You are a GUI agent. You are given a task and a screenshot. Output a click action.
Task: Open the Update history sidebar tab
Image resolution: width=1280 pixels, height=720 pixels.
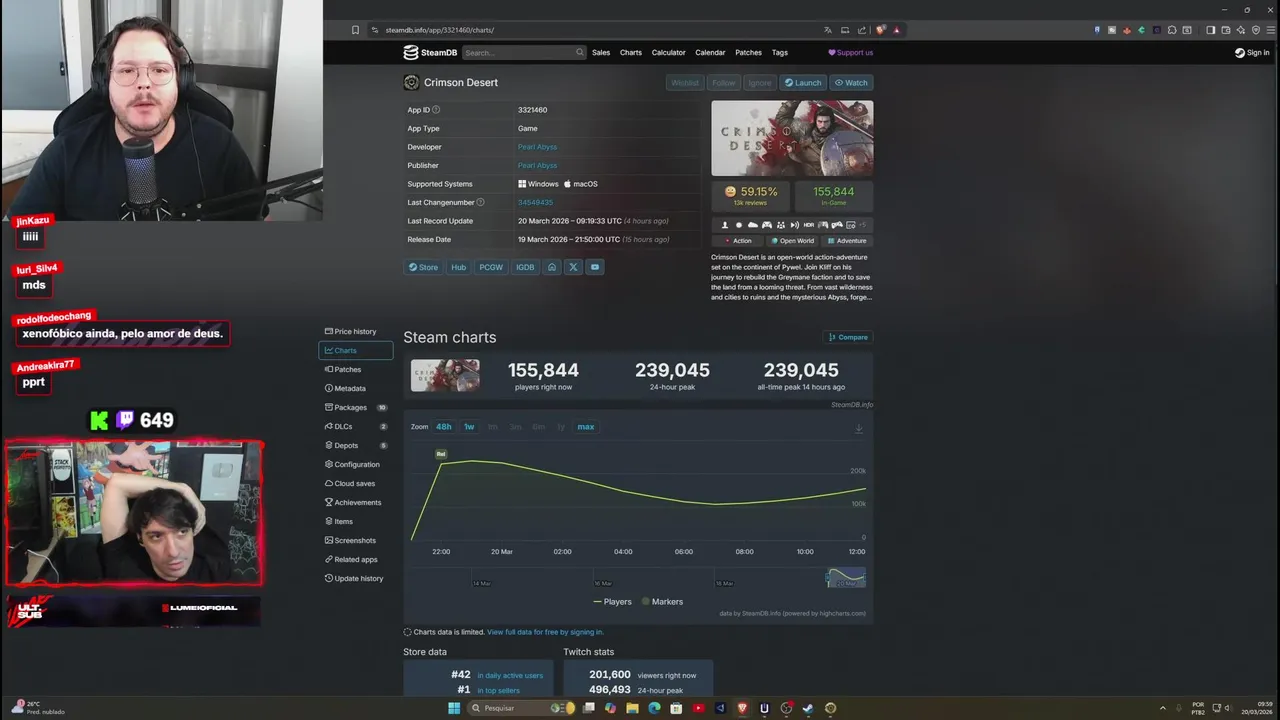pyautogui.click(x=356, y=578)
